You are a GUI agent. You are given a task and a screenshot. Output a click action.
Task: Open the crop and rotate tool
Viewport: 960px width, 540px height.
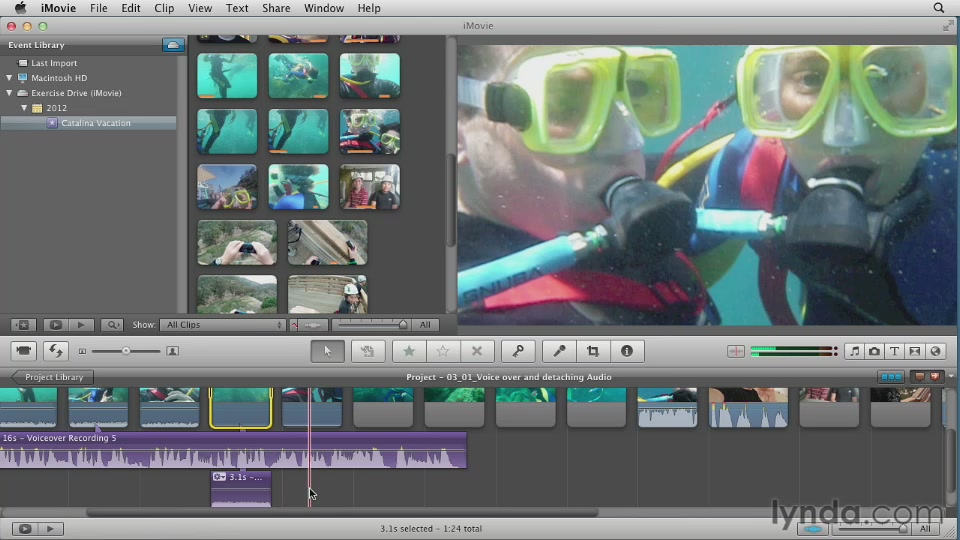pos(593,351)
